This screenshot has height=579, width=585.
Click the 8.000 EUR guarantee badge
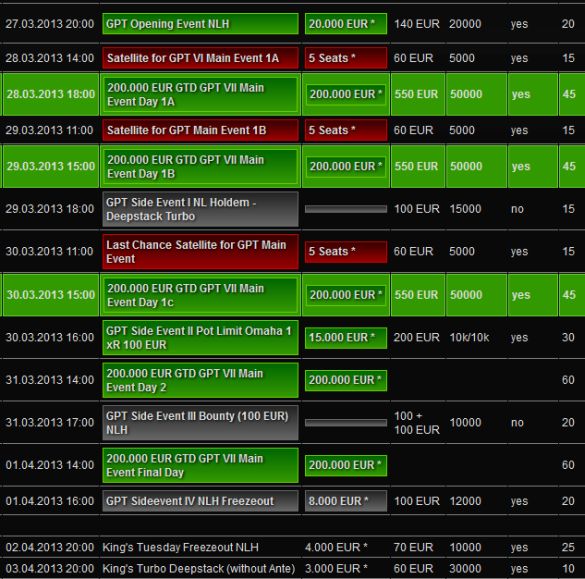coord(346,501)
